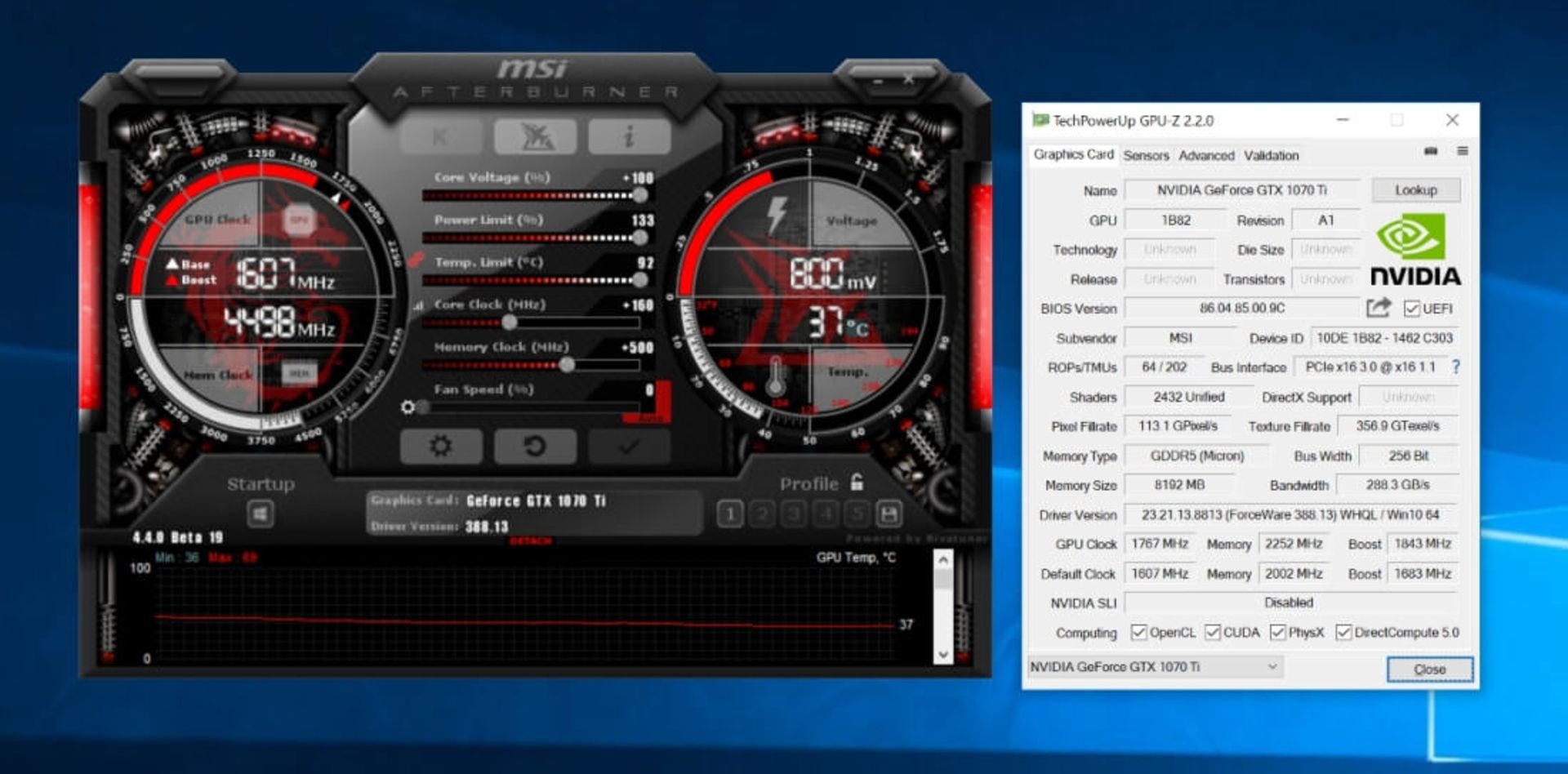The width and height of the screenshot is (1568, 774).
Task: Click the BIOS Version field
Action: point(1241,308)
